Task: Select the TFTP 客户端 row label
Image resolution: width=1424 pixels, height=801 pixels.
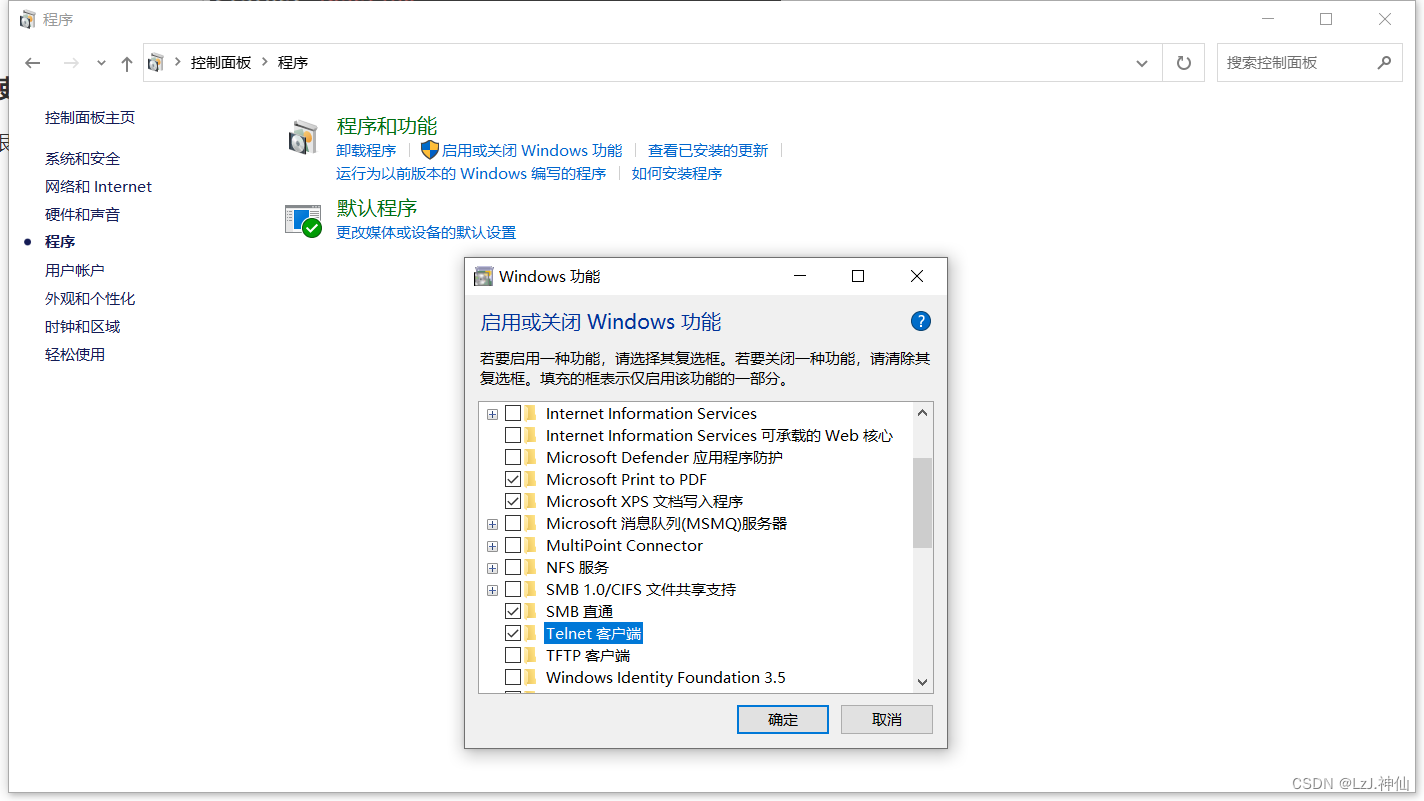Action: pos(588,655)
